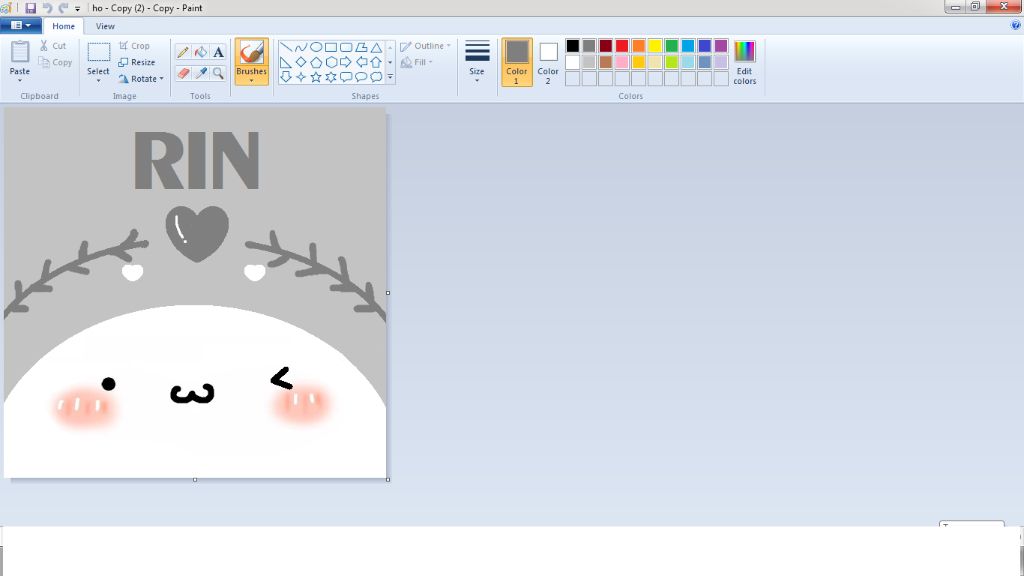Choose the Six-point star shape
The image size is (1024, 576).
[331, 77]
